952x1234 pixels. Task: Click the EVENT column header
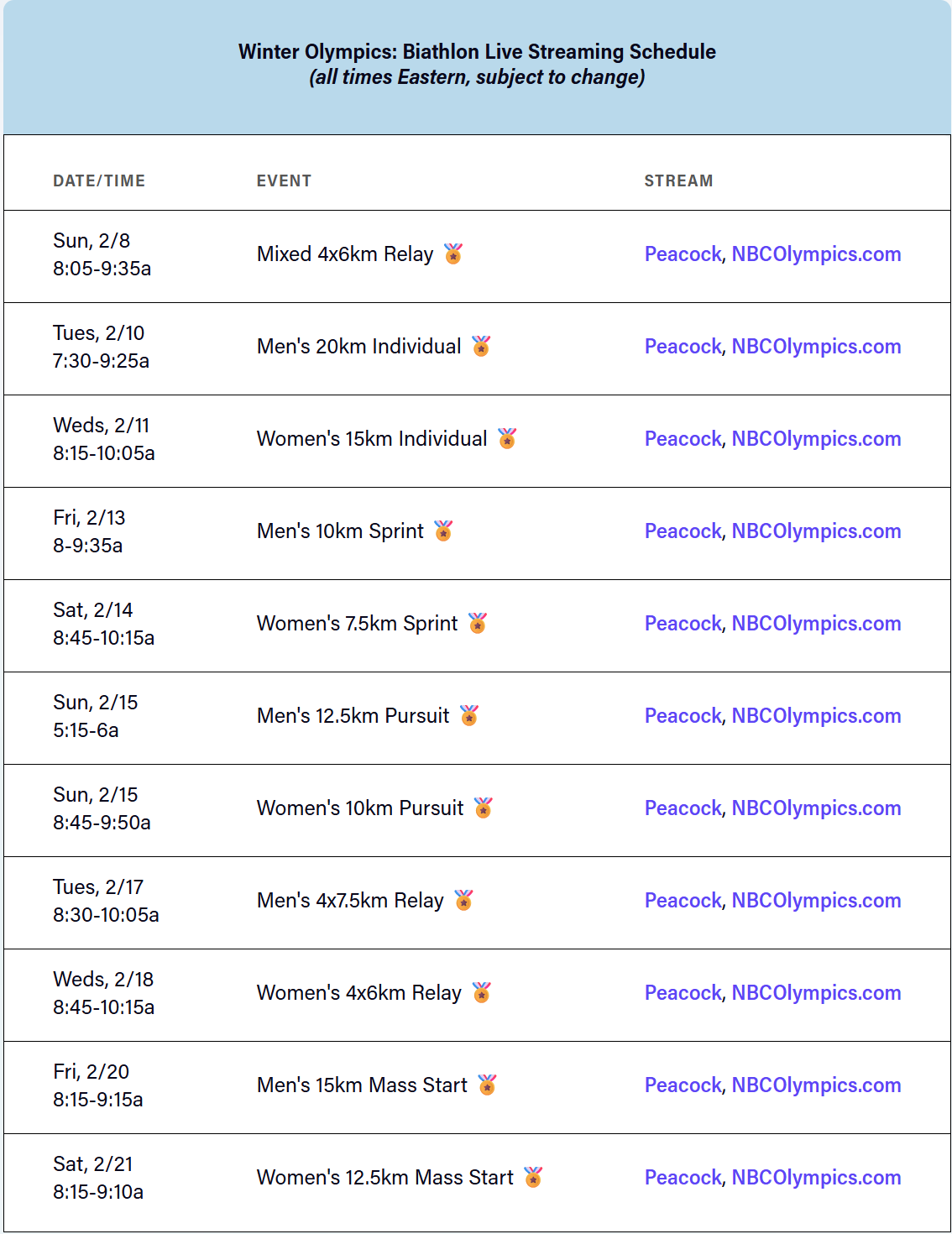(284, 180)
